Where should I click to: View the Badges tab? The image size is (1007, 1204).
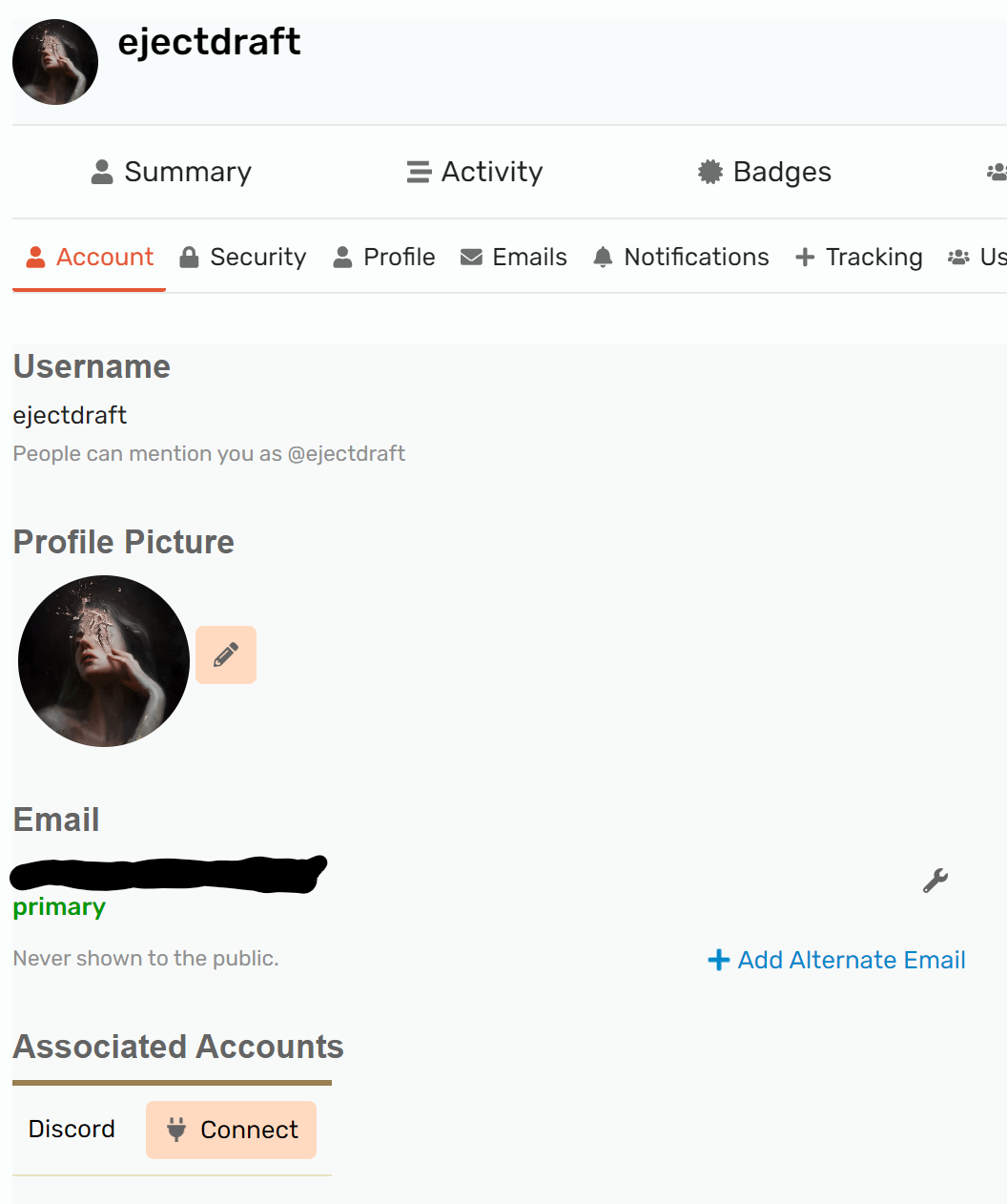pyautogui.click(x=765, y=172)
